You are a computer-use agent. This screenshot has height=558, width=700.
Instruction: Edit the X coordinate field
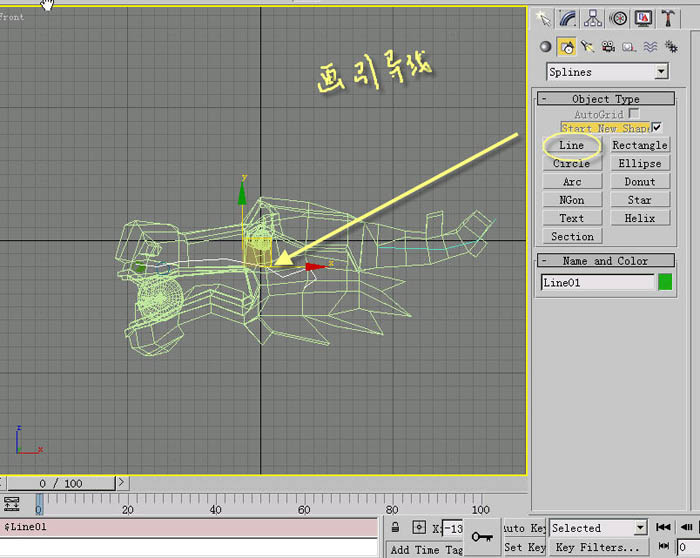tap(453, 529)
